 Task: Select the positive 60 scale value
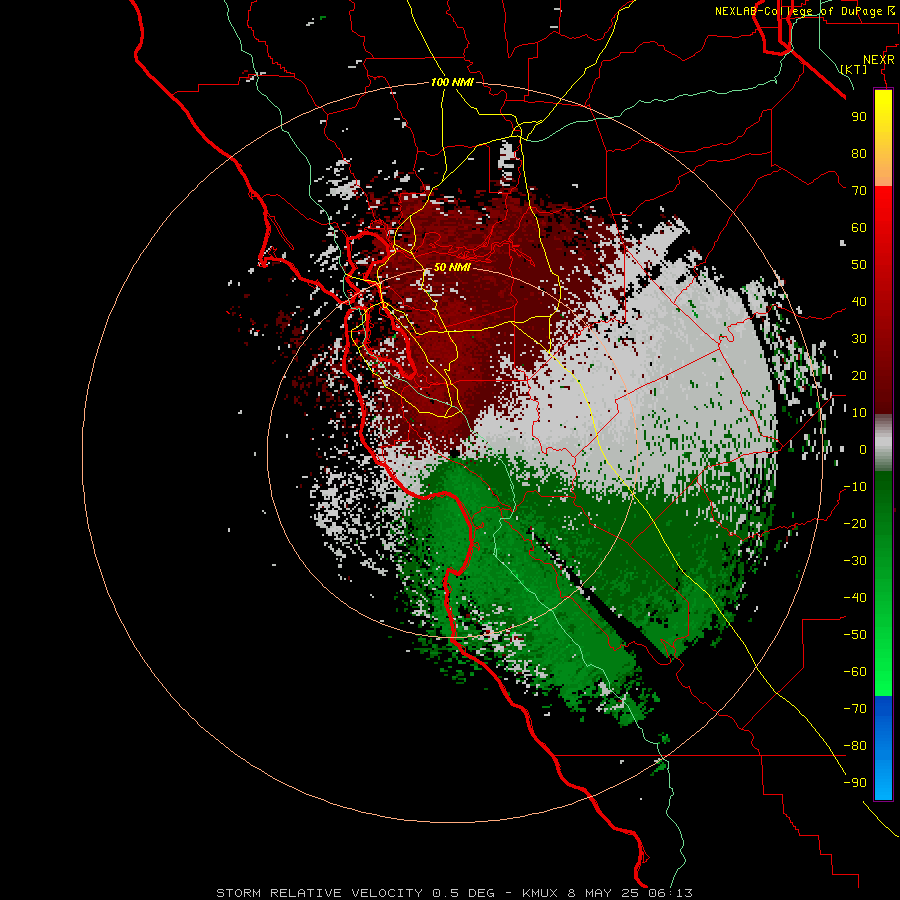click(x=859, y=227)
